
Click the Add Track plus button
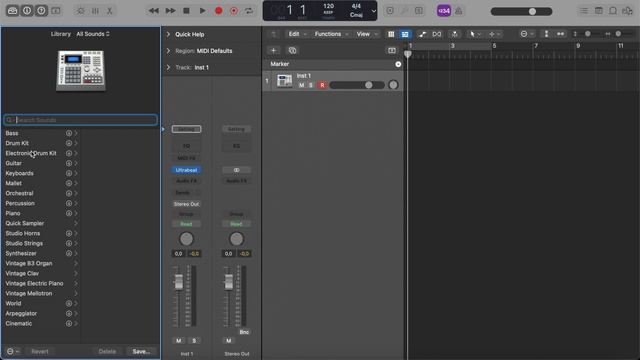point(273,50)
